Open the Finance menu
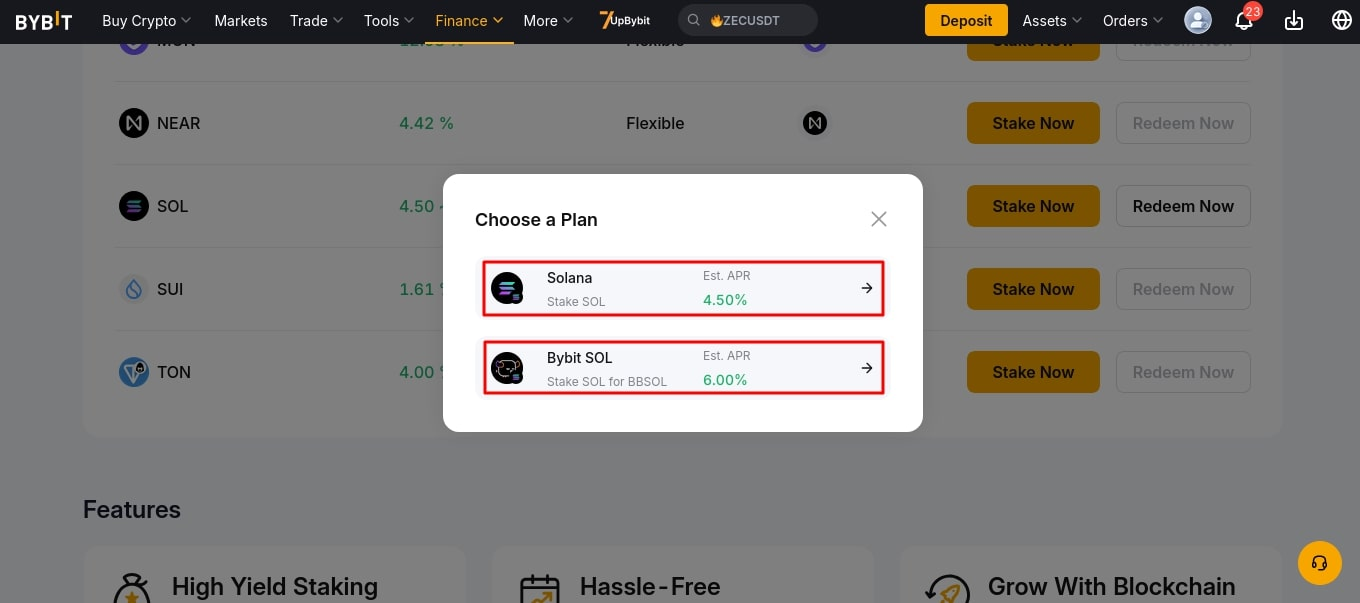This screenshot has width=1360, height=603. (x=469, y=21)
